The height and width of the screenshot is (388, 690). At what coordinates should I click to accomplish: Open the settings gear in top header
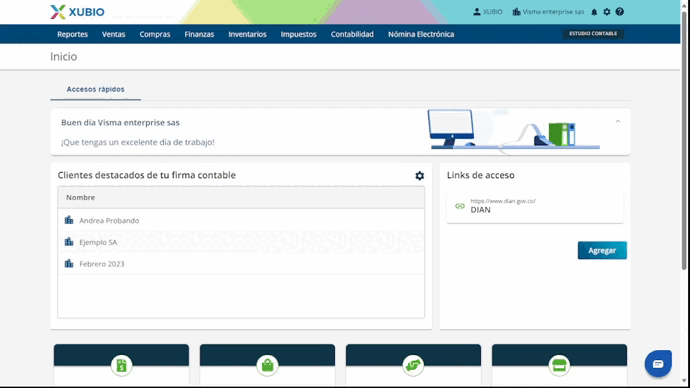point(607,12)
